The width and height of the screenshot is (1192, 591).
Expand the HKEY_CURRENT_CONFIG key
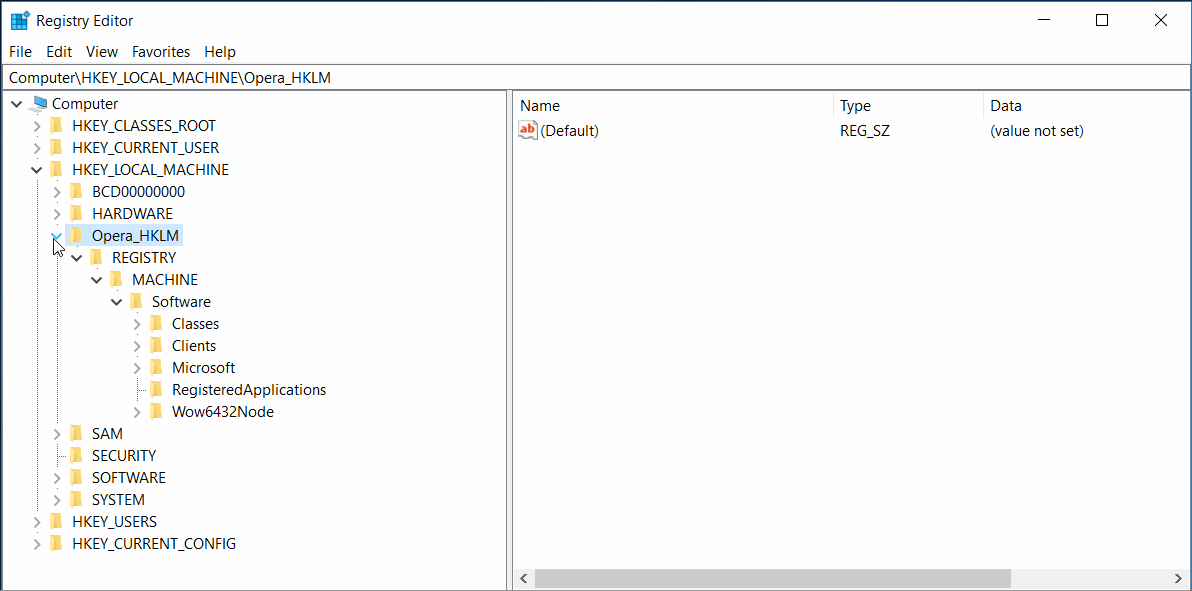point(37,545)
